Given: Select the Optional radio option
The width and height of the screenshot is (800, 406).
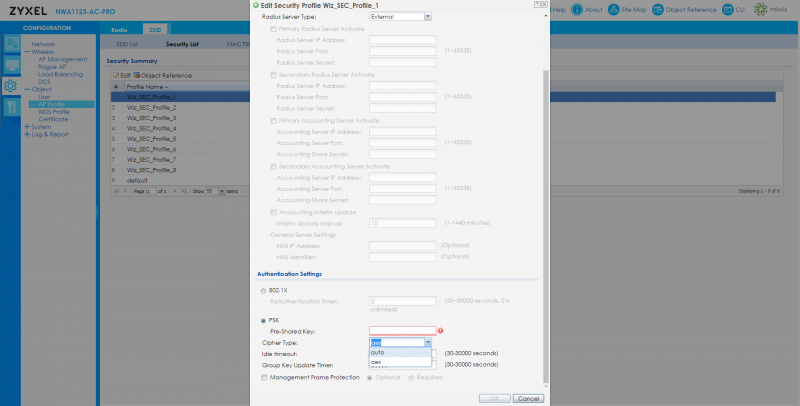Looking at the screenshot, I should tap(370, 378).
